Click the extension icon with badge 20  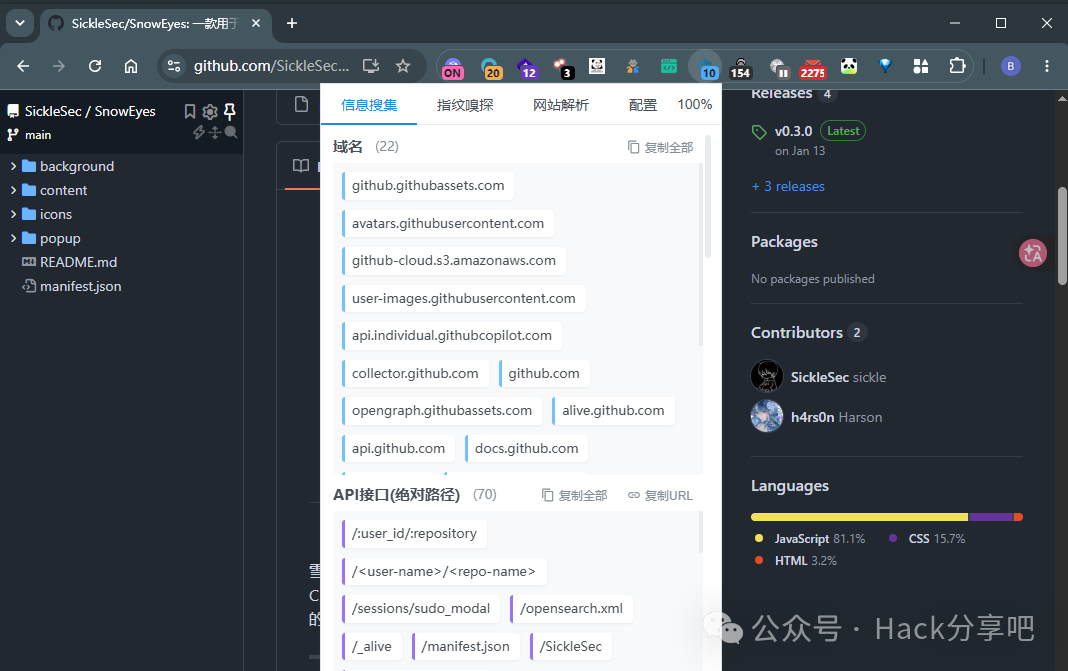[491, 67]
